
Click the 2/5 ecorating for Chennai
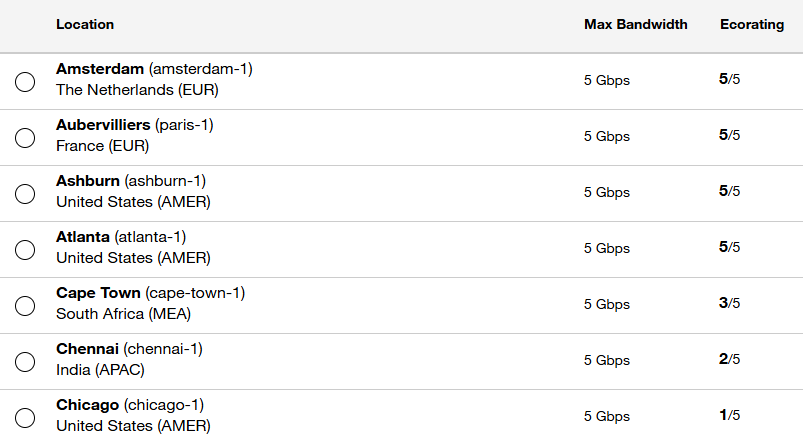pyautogui.click(x=730, y=359)
